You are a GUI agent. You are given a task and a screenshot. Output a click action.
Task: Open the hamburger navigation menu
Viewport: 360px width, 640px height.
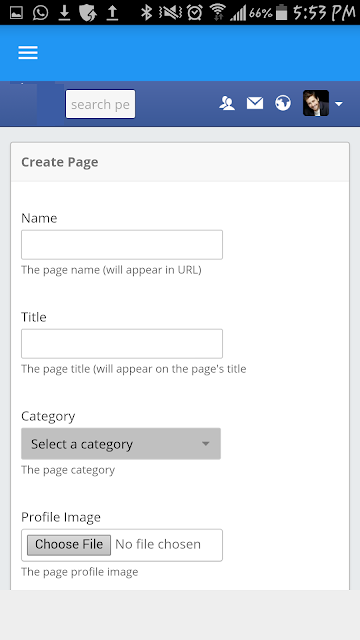click(28, 53)
